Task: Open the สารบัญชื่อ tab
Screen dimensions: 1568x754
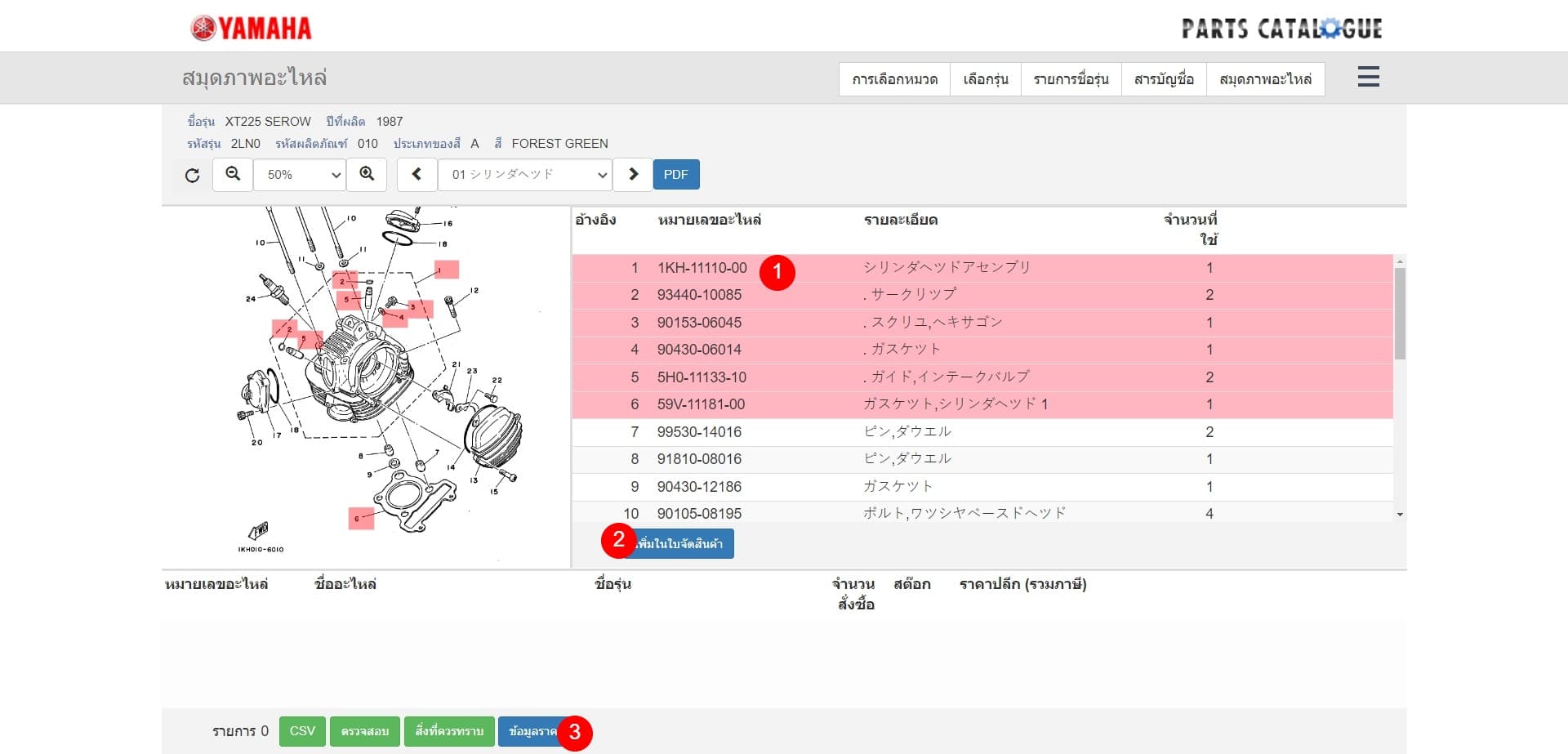Action: click(x=1164, y=79)
